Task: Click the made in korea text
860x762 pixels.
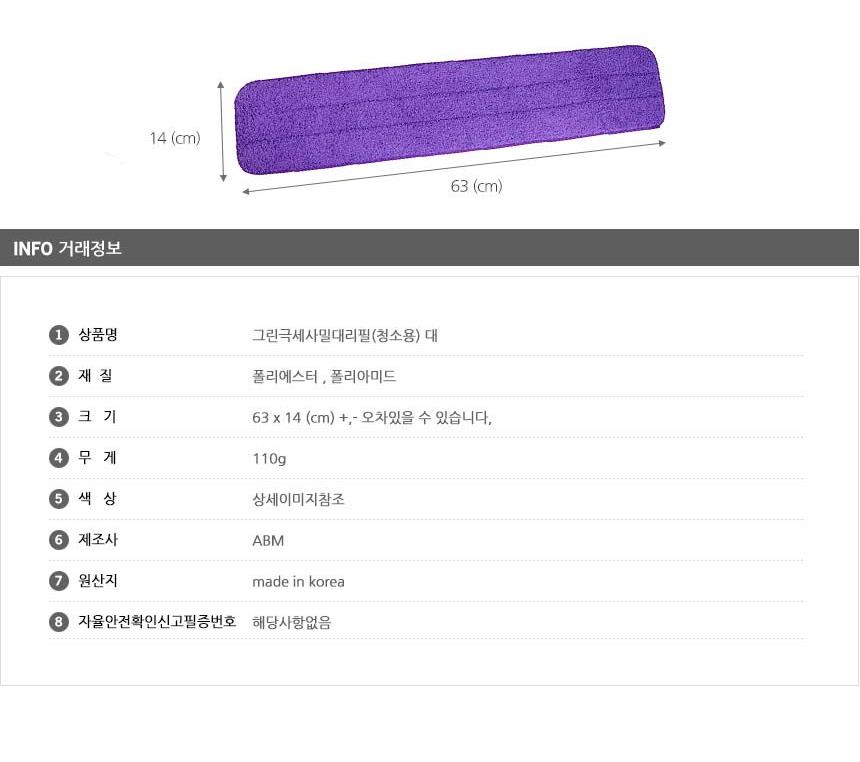Action: click(x=298, y=581)
